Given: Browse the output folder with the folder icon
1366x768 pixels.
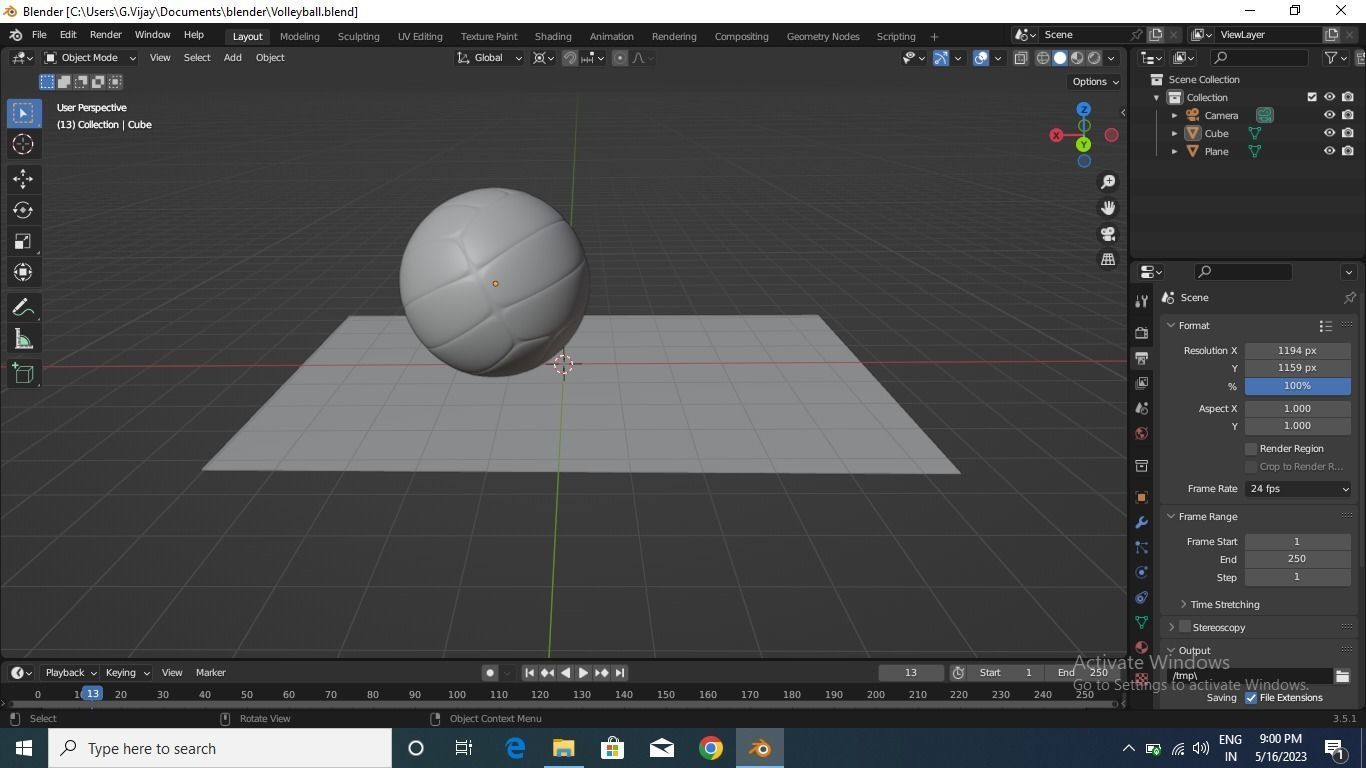Looking at the screenshot, I should 1342,677.
